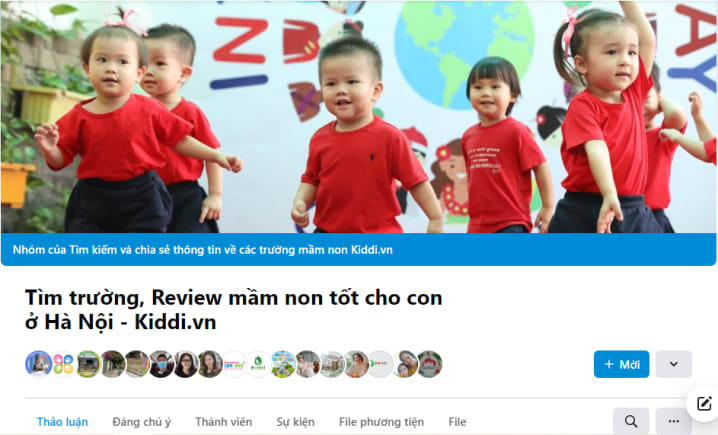Switch to the File tab
Image resolution: width=718 pixels, height=435 pixels.
(x=457, y=422)
